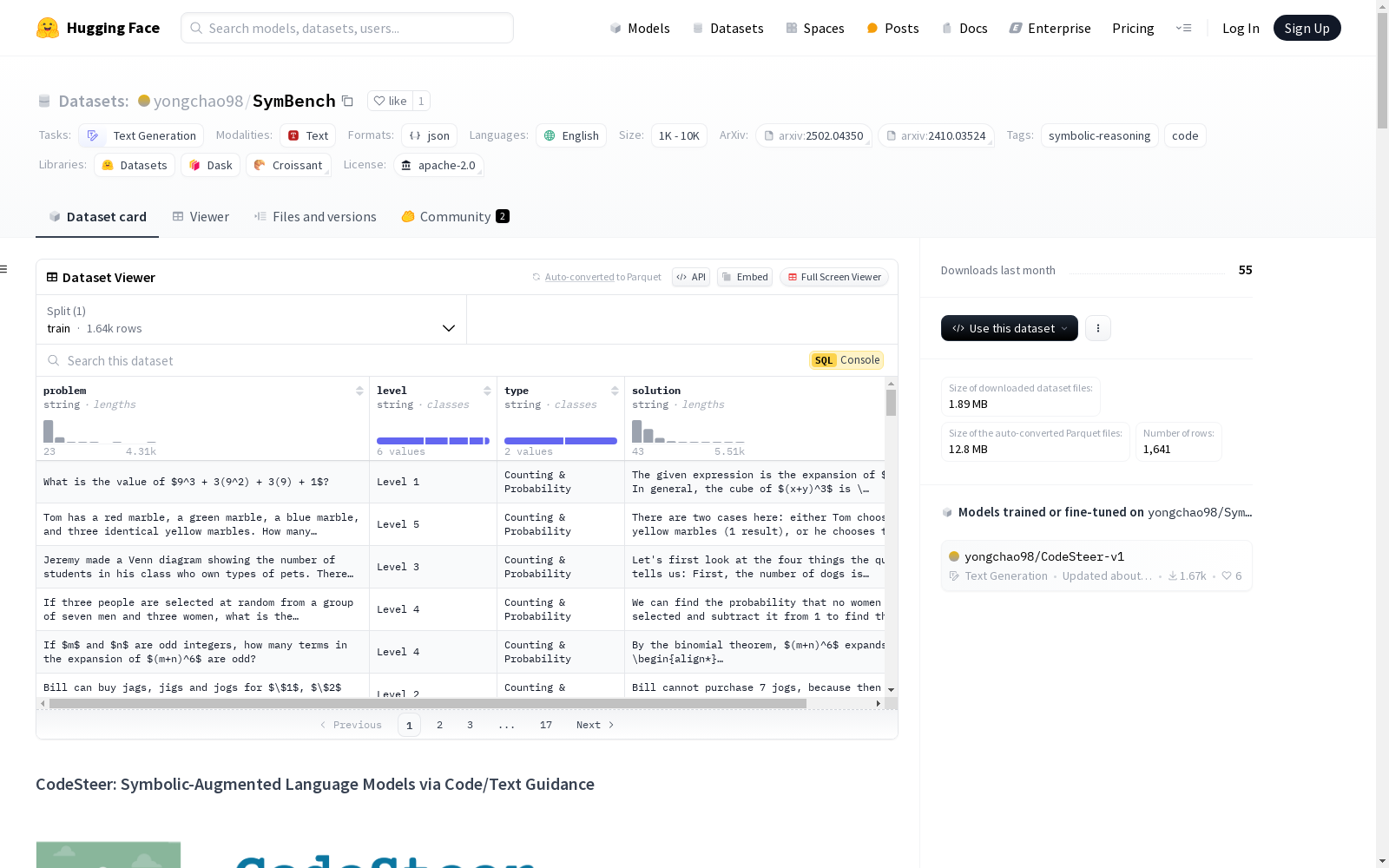Select the code tag
The width and height of the screenshot is (1389, 868).
click(x=1185, y=135)
